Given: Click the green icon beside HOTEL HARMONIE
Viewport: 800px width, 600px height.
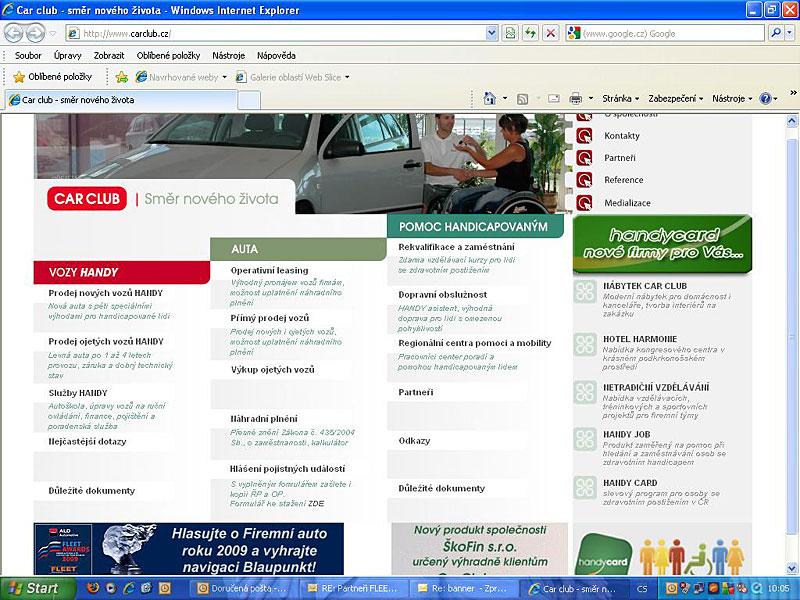Looking at the screenshot, I should pos(585,344).
